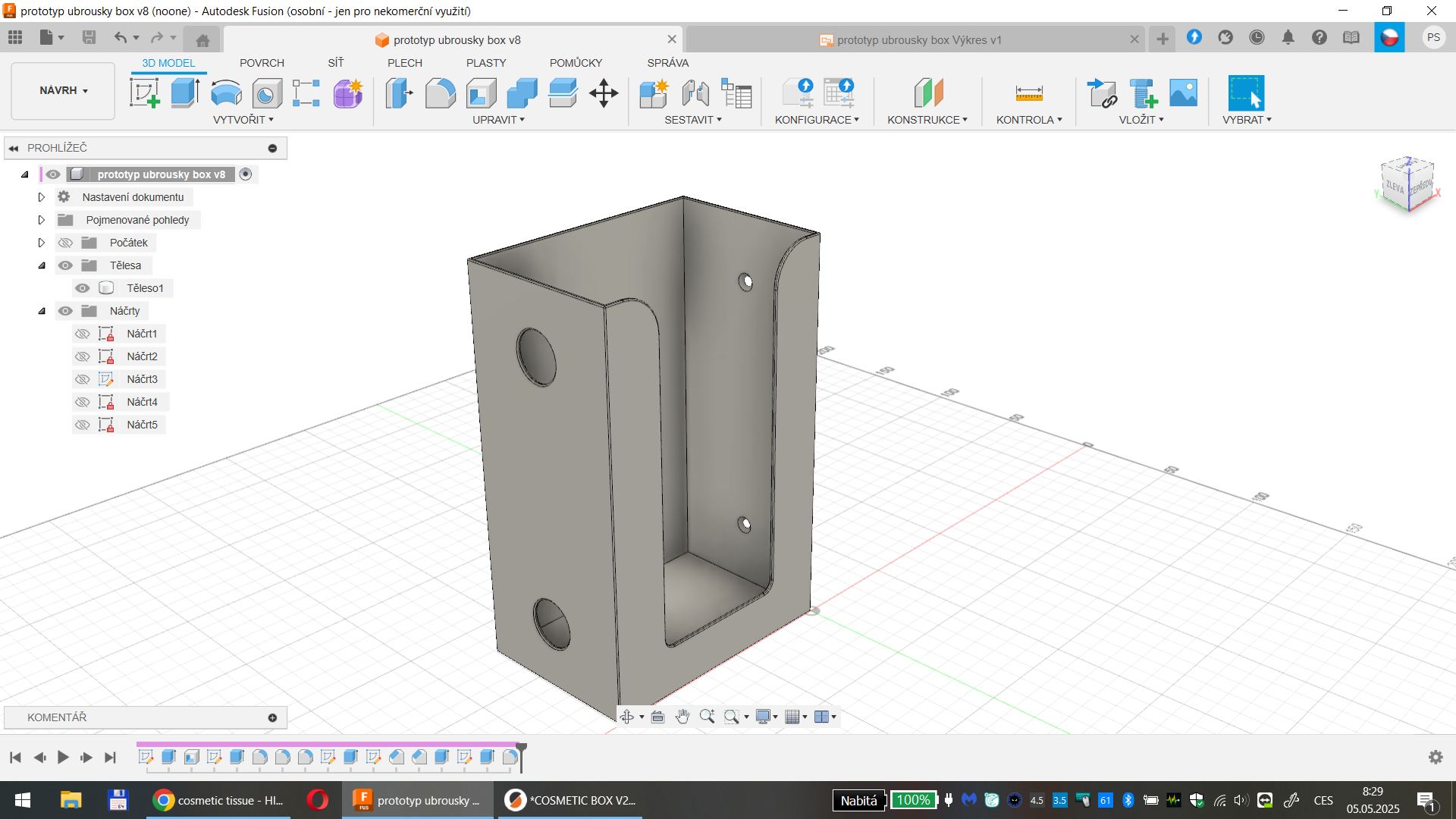Select the Move/Copy tool

604,93
